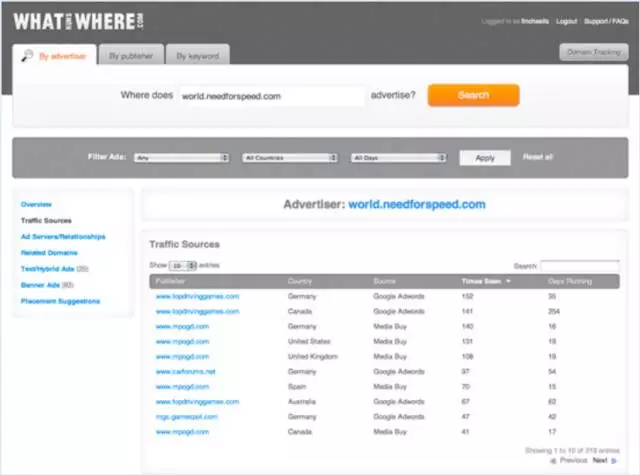Click the Apply filter button
The height and width of the screenshot is (475, 640).
tap(485, 158)
